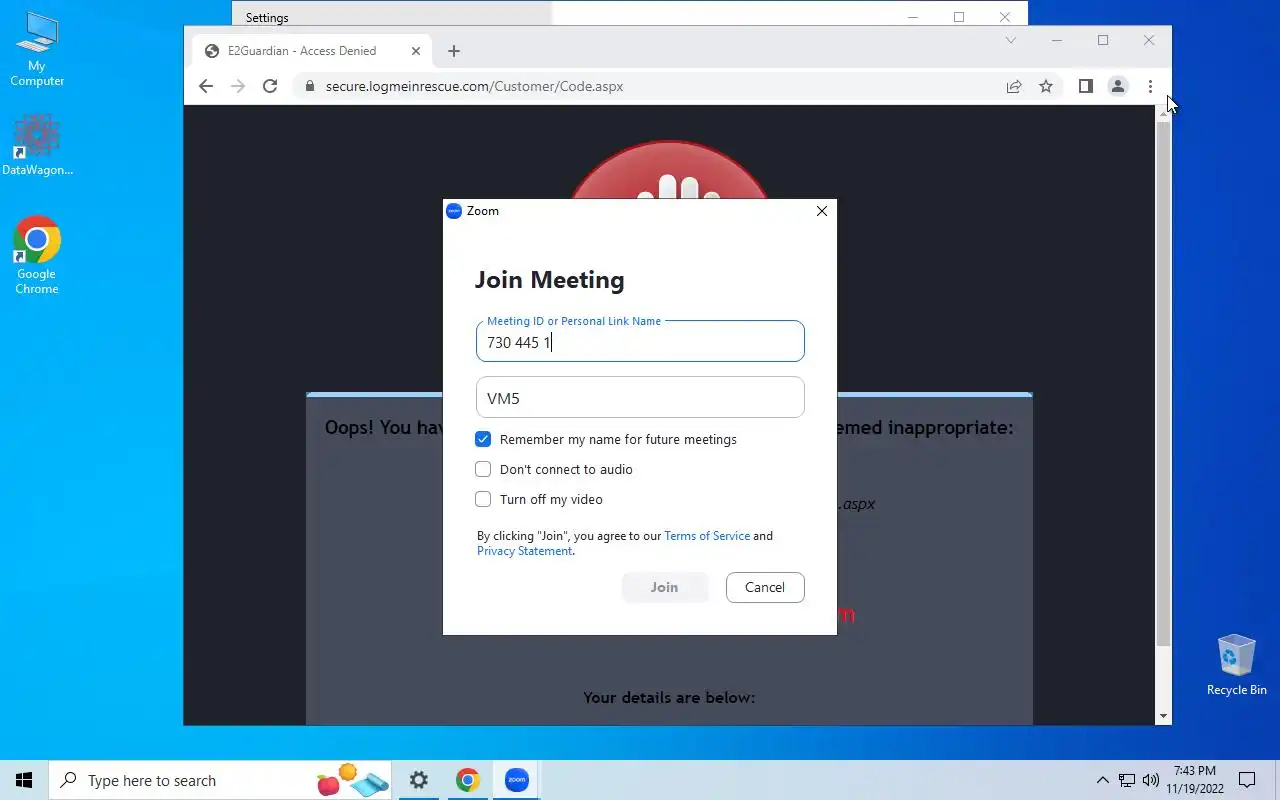Open the network icon in system tray

click(1127, 780)
